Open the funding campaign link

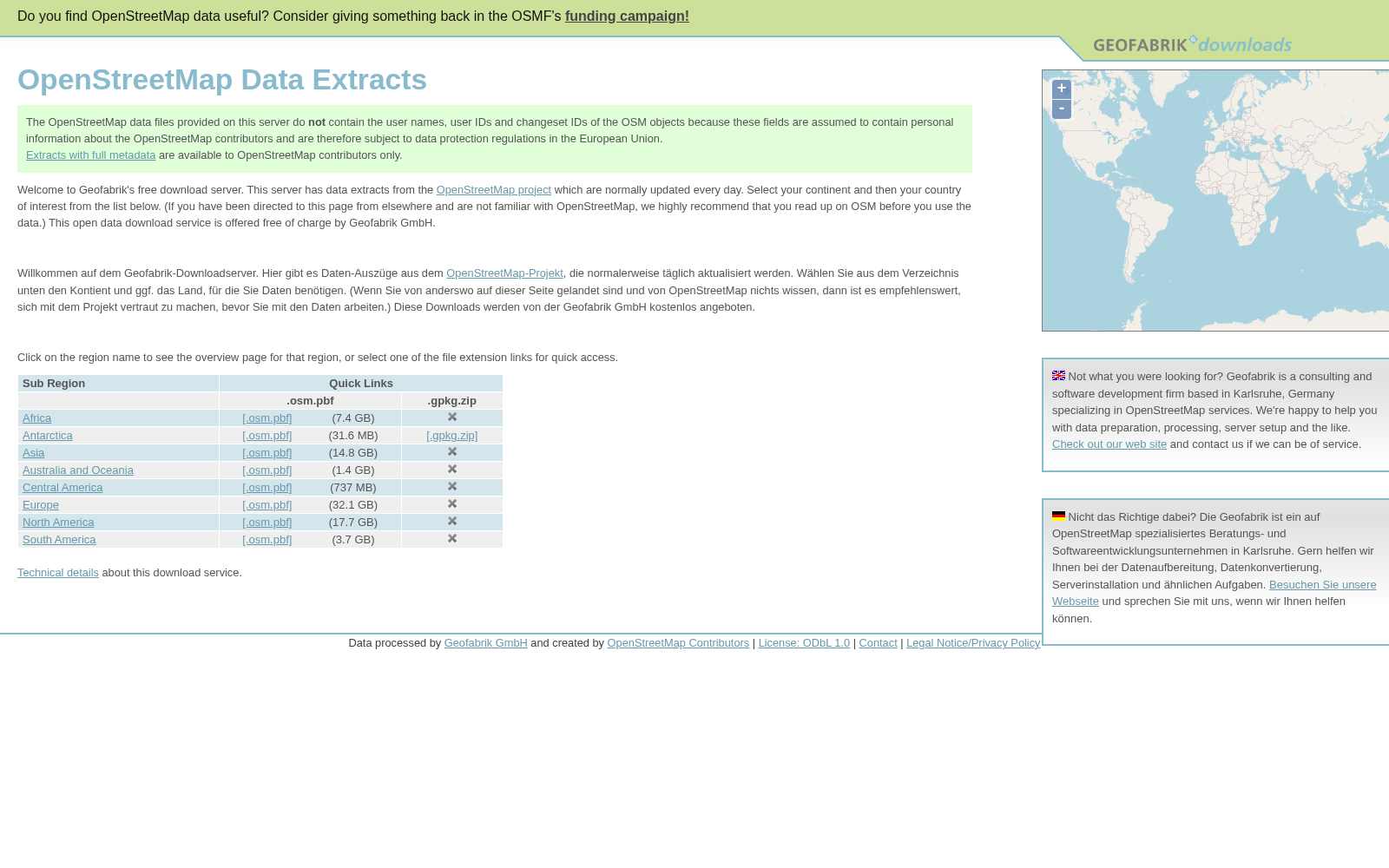tap(627, 16)
